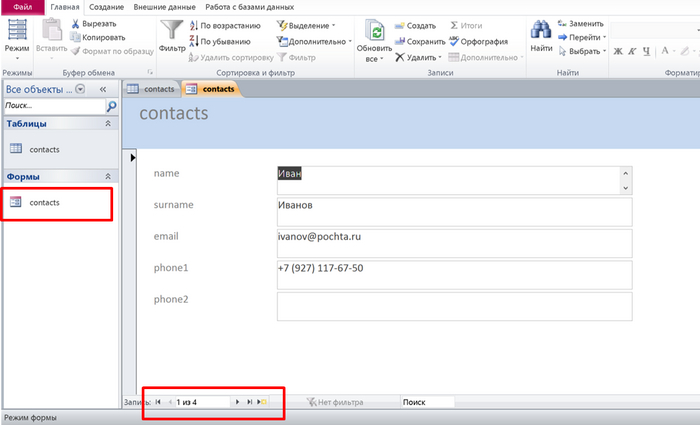Sort ascending with По возрастанию
Image resolution: width=700 pixels, height=425 pixels.
(229, 25)
